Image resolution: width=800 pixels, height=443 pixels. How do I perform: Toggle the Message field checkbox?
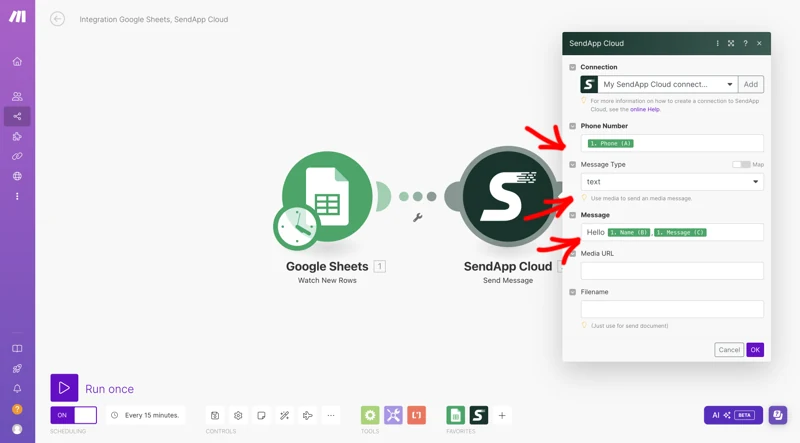coord(572,215)
